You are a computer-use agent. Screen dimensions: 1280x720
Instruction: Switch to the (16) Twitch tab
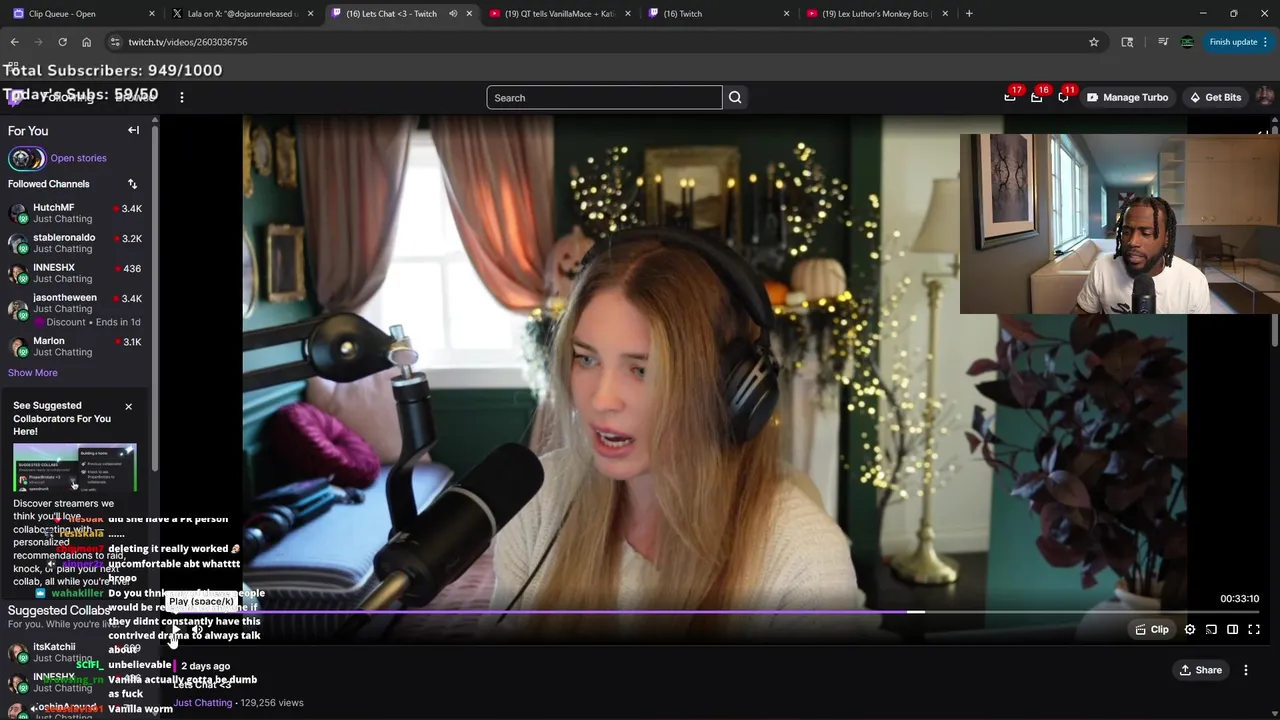click(x=718, y=13)
